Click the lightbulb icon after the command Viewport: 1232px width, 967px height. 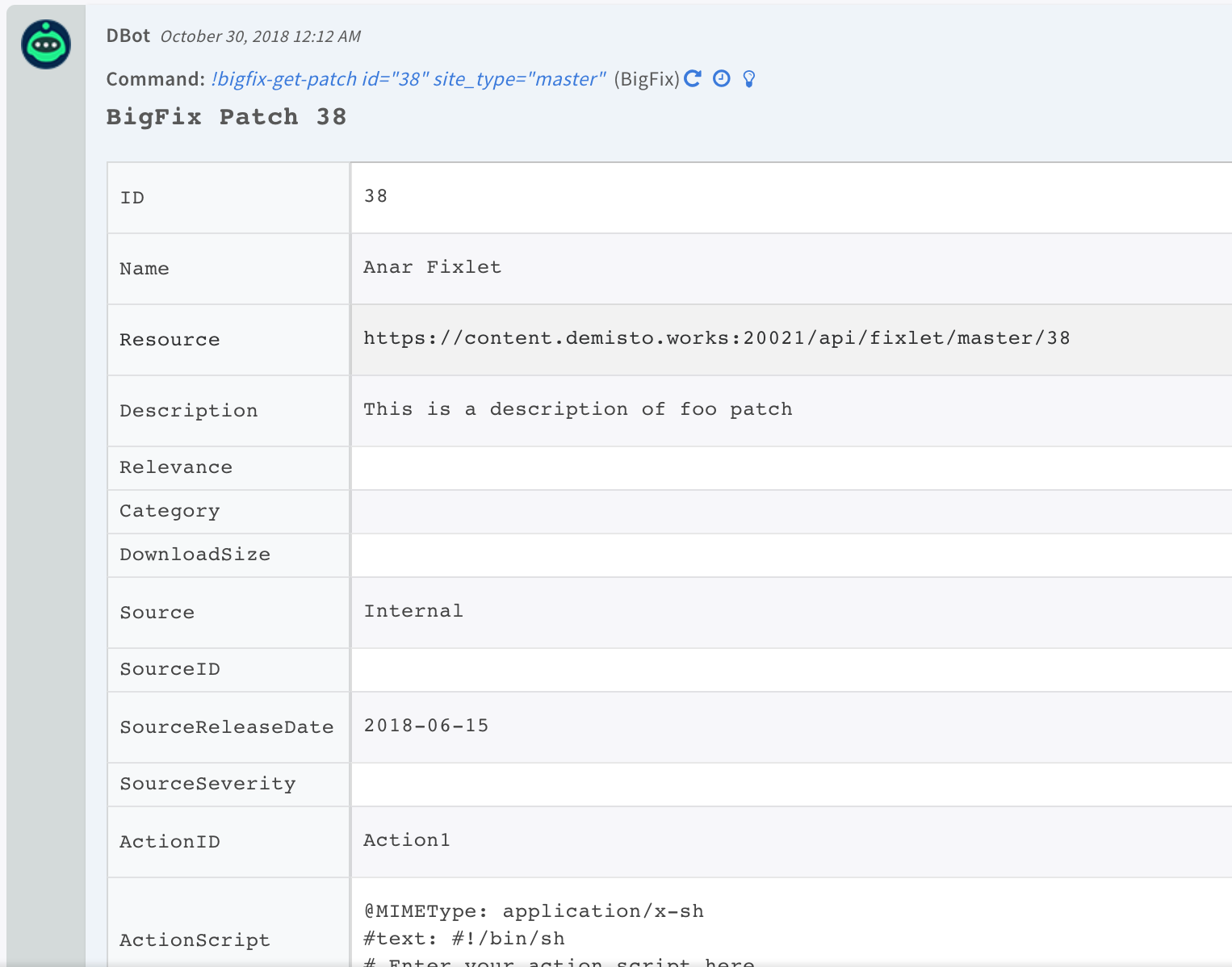(x=749, y=79)
